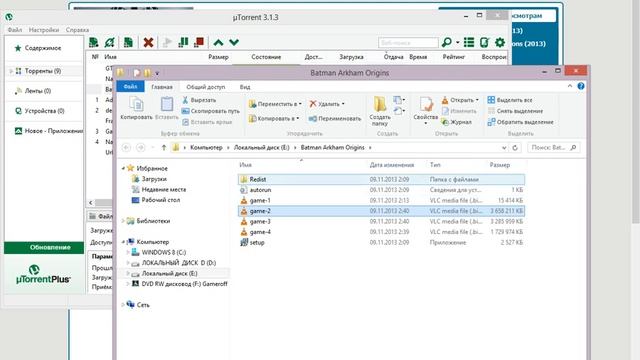Expand the Библиотеки tree node
Viewport: 640px width, 360px height.
tap(123, 221)
